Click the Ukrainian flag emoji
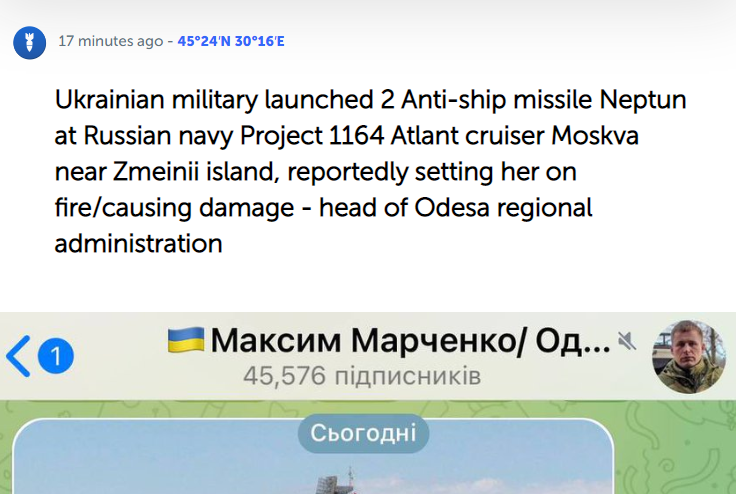736x494 pixels. pos(185,340)
